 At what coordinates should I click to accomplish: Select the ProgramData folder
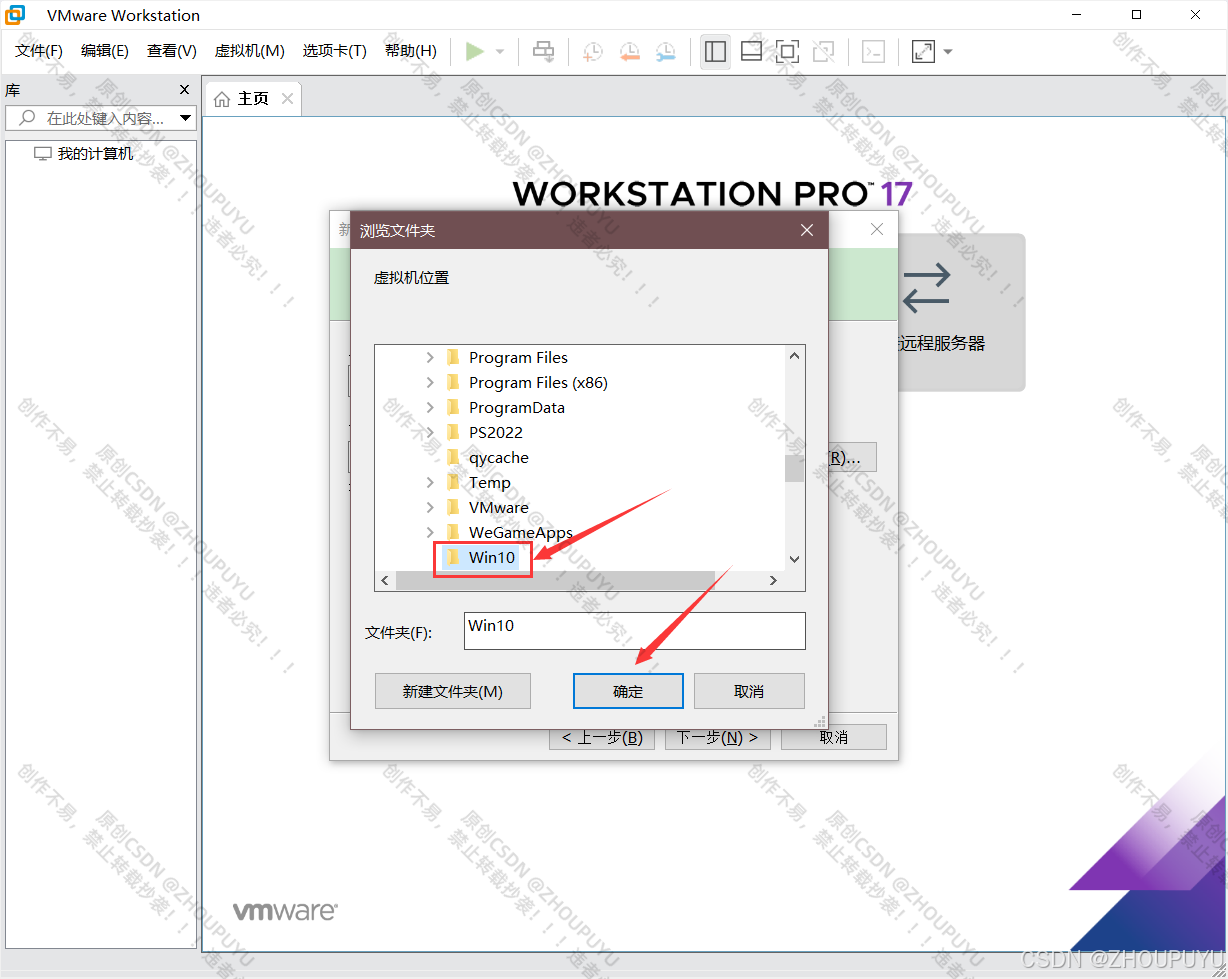click(516, 407)
